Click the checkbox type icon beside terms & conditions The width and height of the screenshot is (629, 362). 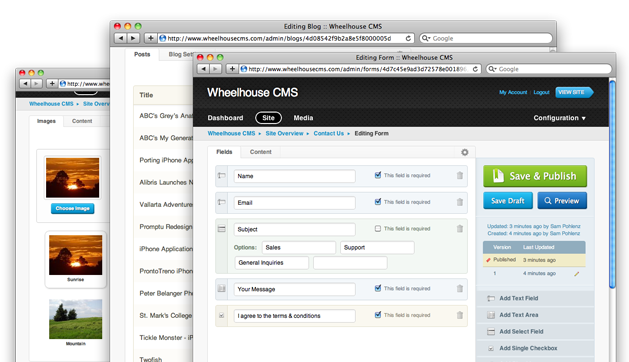pos(221,315)
